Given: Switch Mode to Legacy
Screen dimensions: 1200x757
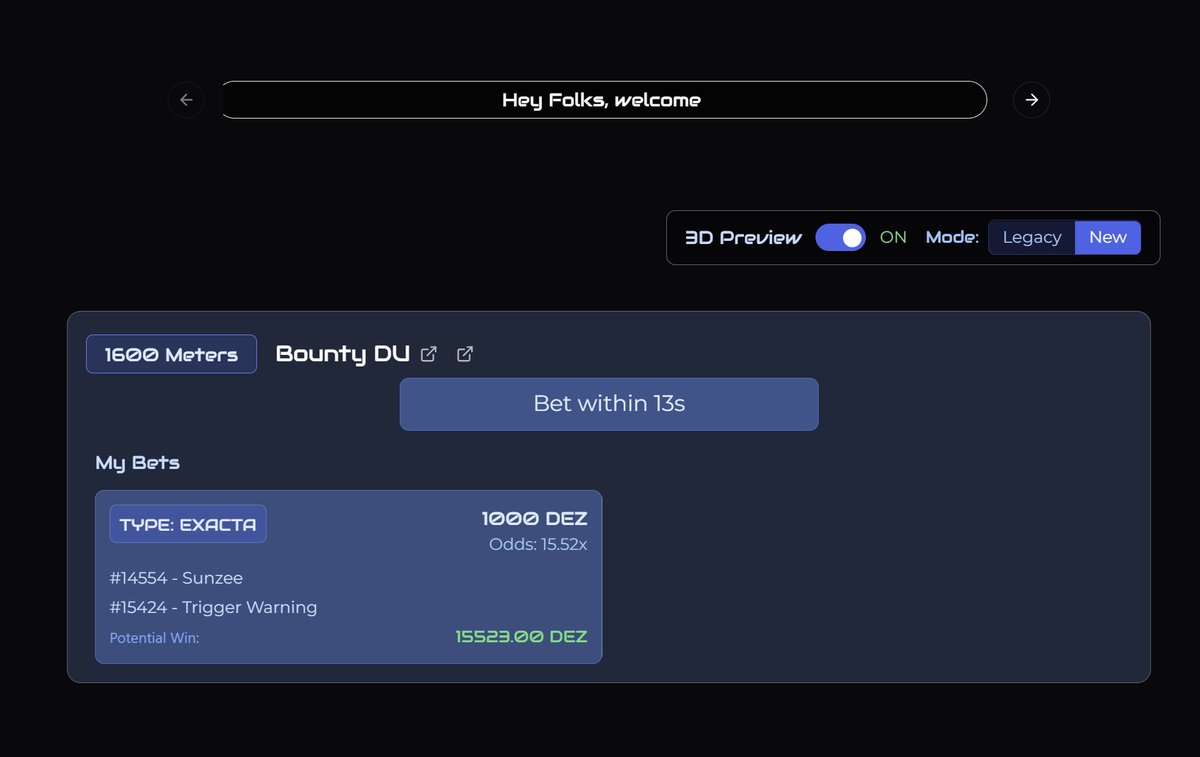Looking at the screenshot, I should [1032, 237].
